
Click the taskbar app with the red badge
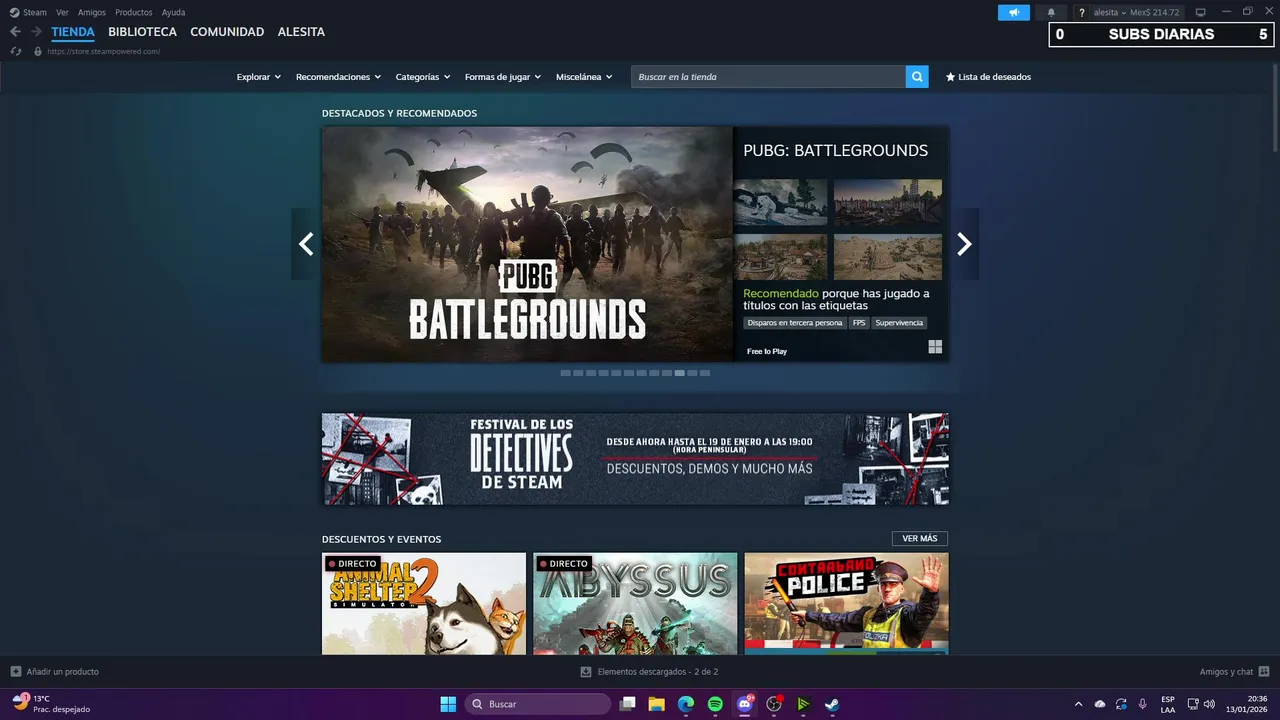point(774,704)
